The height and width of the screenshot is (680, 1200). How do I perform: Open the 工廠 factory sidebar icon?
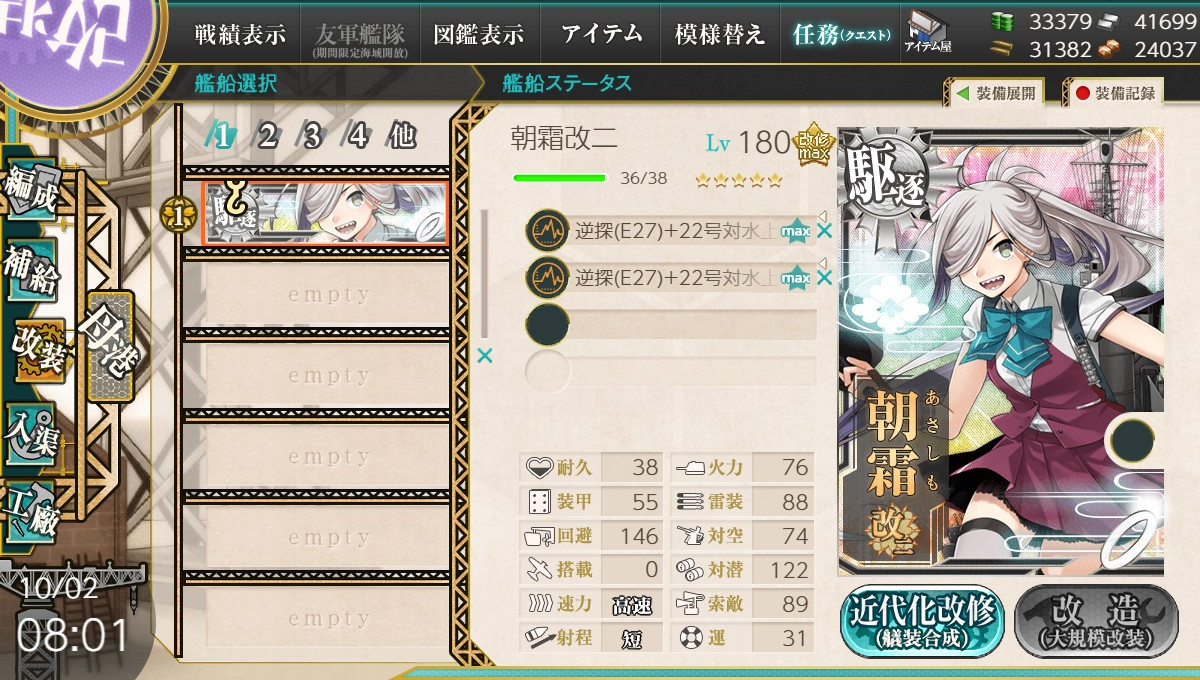[32, 514]
